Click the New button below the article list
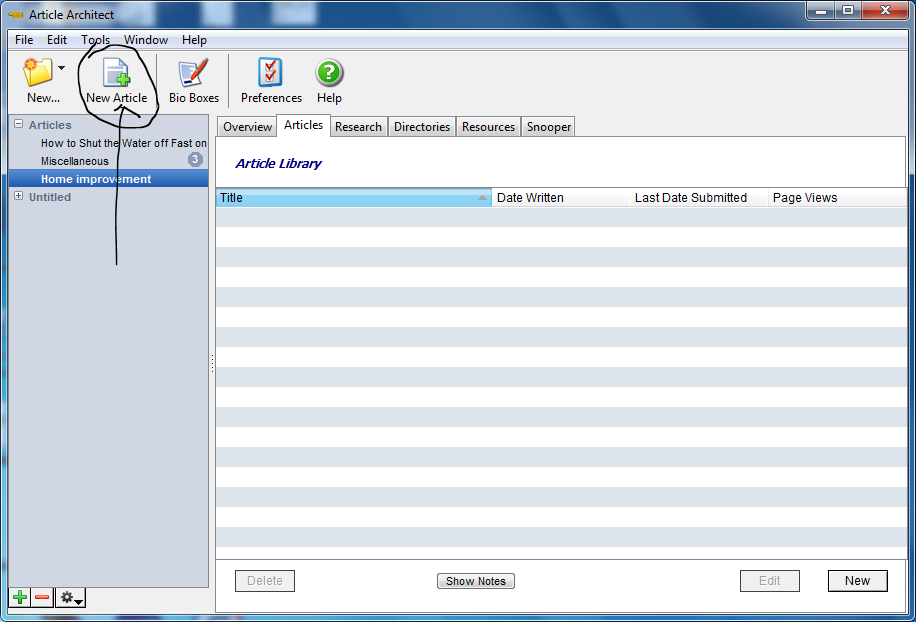Image resolution: width=916 pixels, height=622 pixels. coord(857,581)
